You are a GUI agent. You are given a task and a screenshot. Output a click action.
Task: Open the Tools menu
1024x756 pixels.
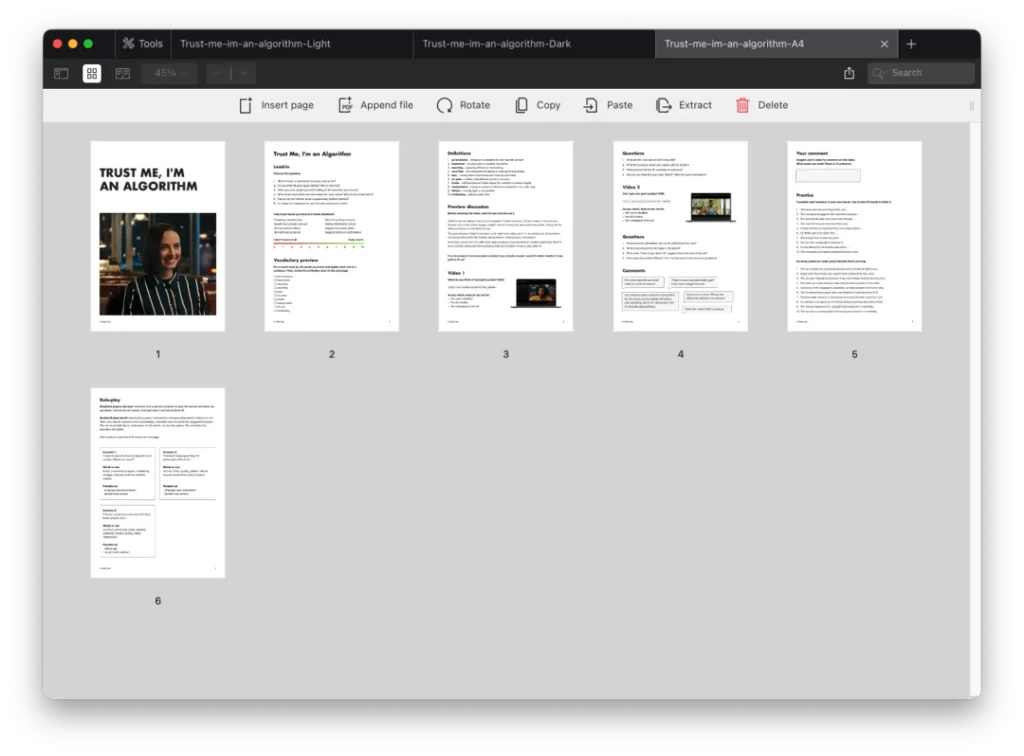(143, 43)
